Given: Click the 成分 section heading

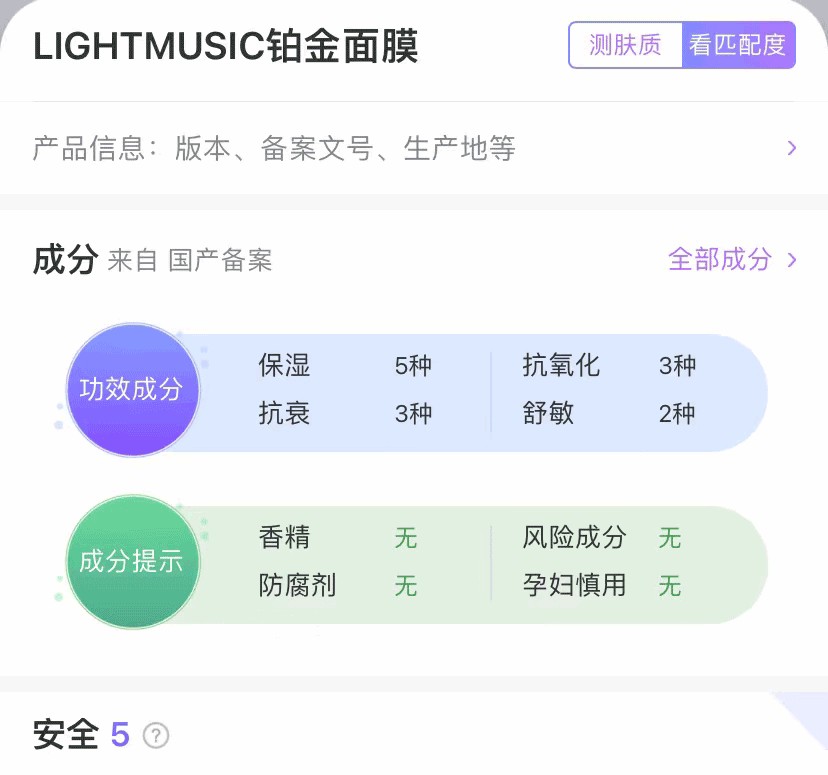Looking at the screenshot, I should point(64,260).
